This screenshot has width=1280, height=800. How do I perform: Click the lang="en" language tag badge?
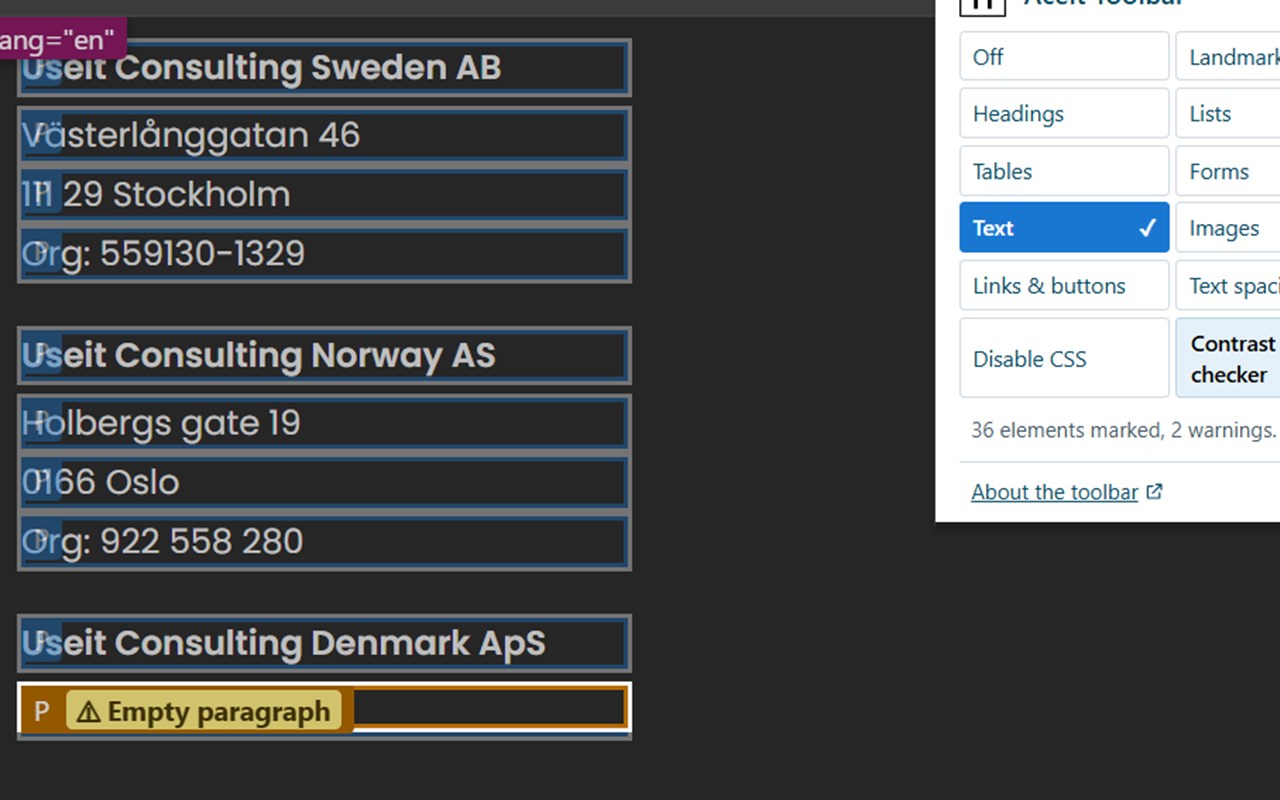60,41
